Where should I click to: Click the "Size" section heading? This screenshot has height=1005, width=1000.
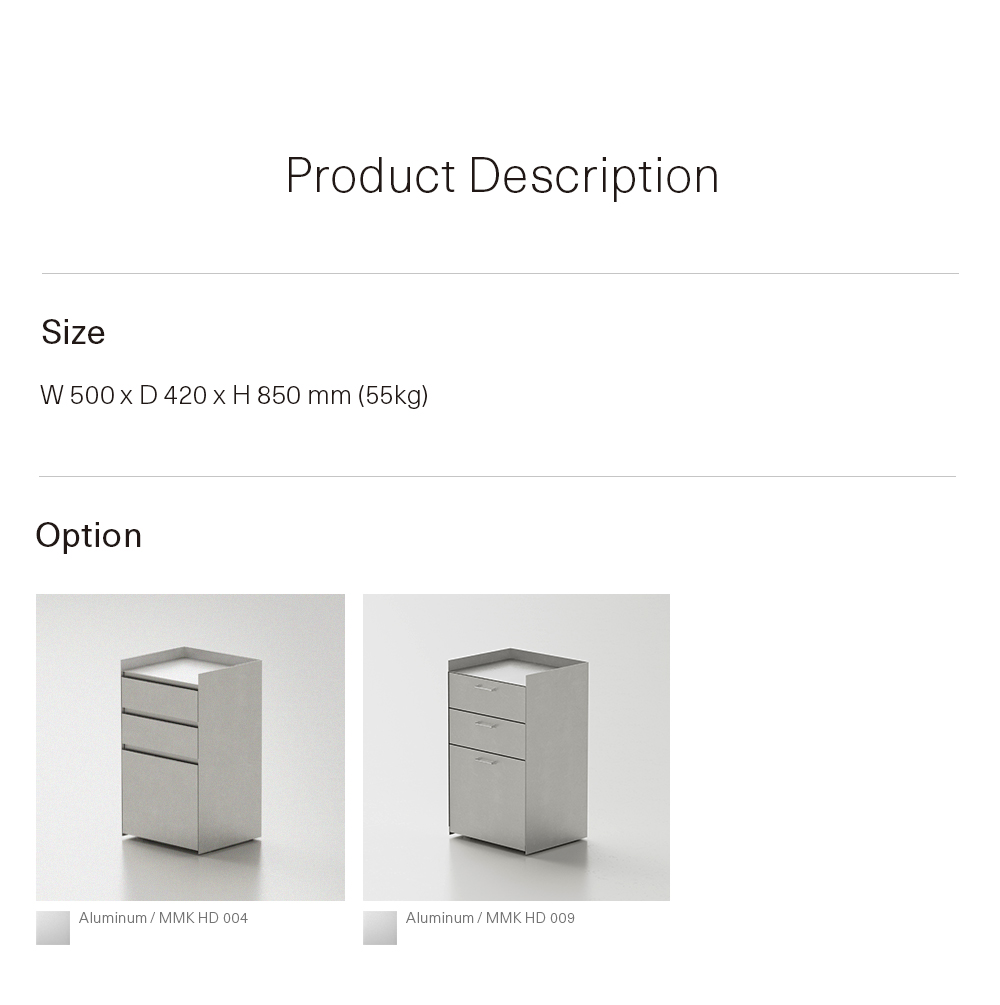click(x=73, y=332)
